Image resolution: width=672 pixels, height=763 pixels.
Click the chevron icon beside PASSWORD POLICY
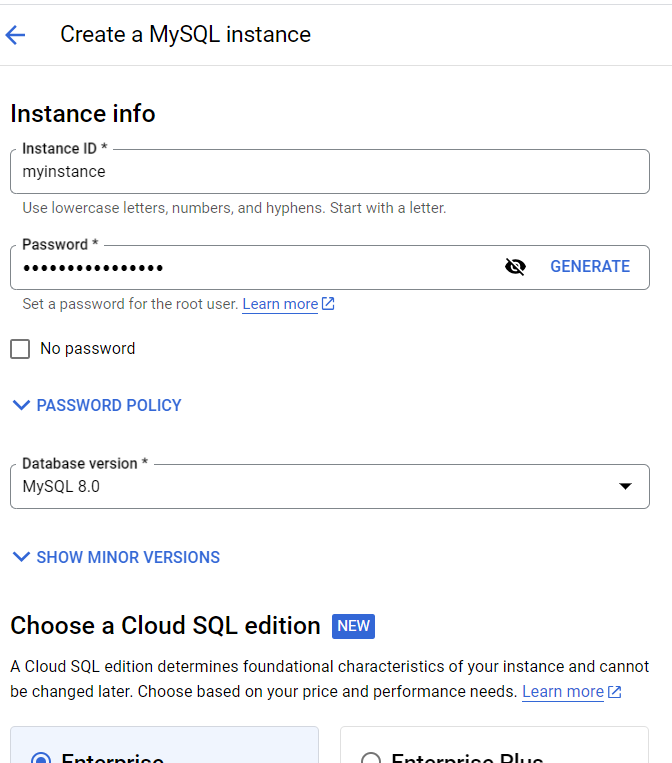pos(21,405)
